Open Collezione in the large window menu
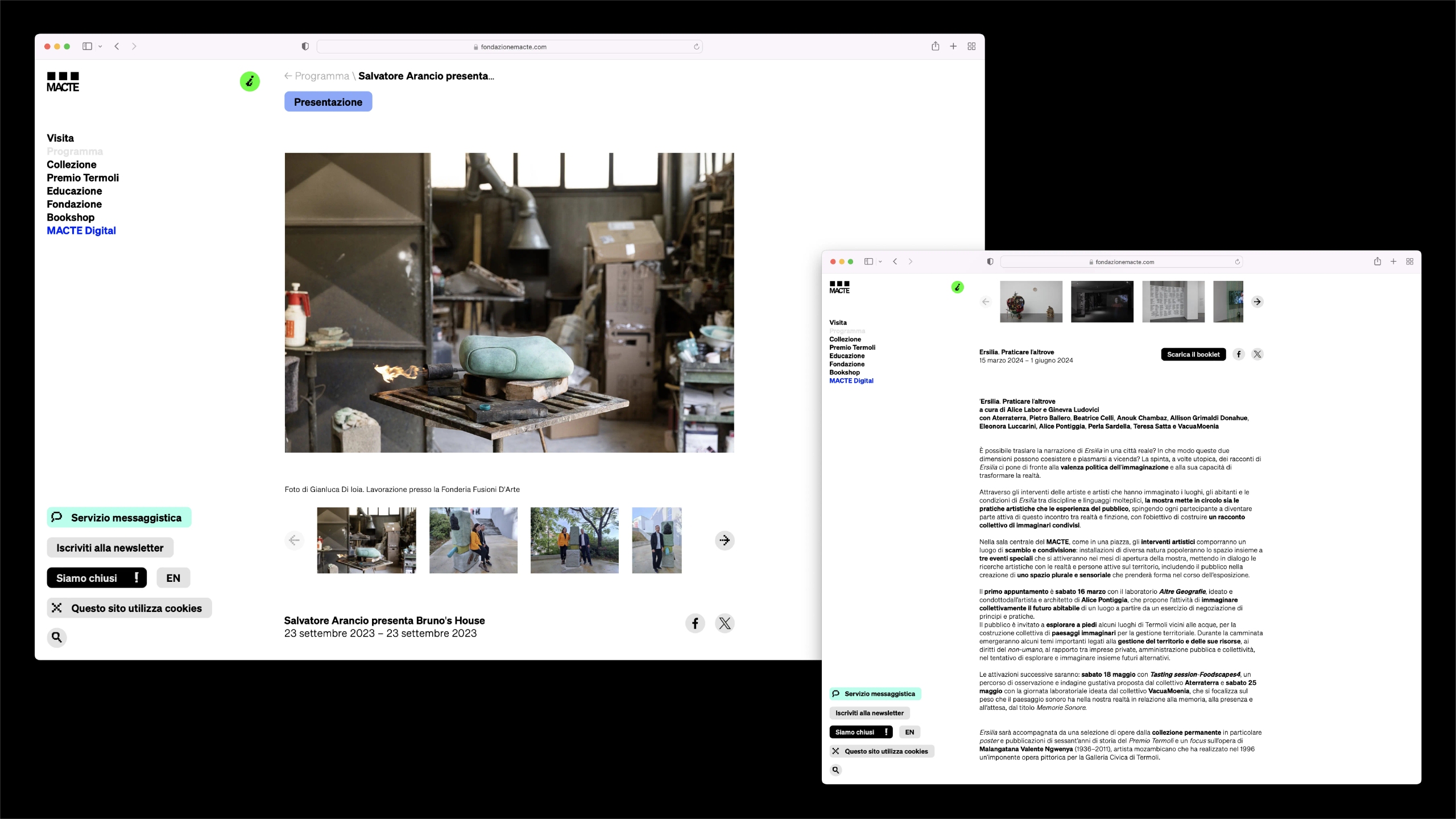 point(72,164)
